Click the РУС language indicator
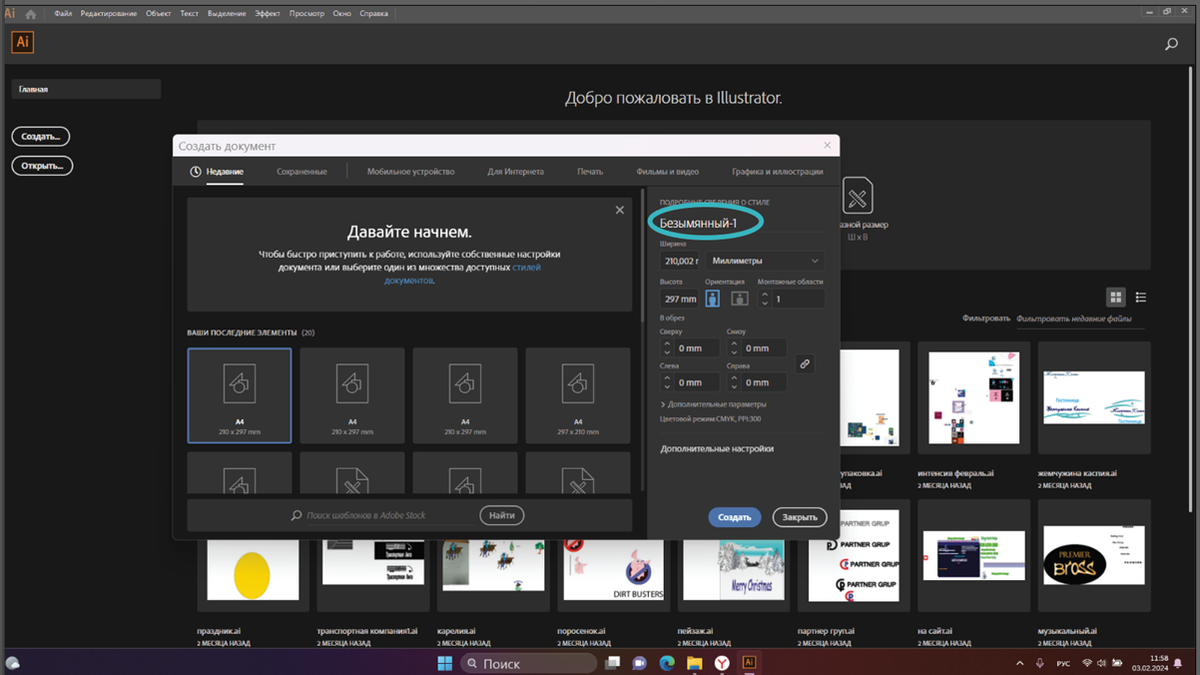 point(1065,663)
